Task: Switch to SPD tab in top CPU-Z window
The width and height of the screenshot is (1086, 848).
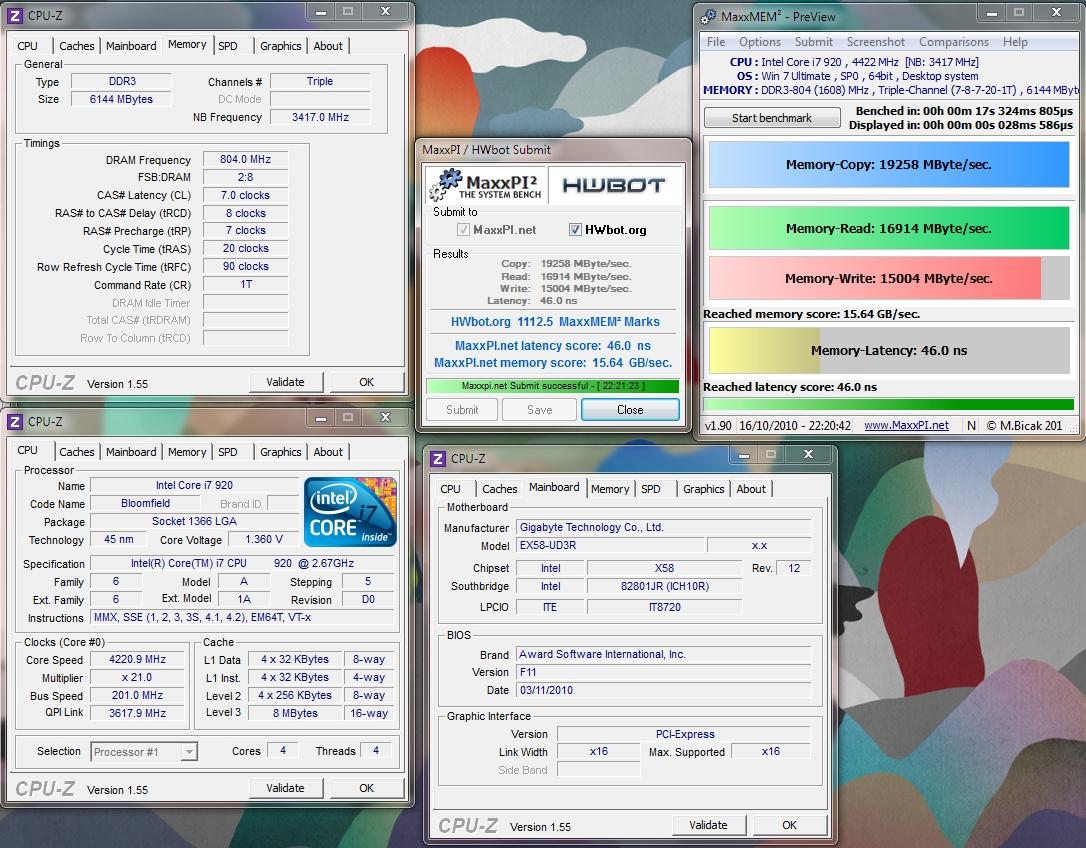Action: point(228,46)
